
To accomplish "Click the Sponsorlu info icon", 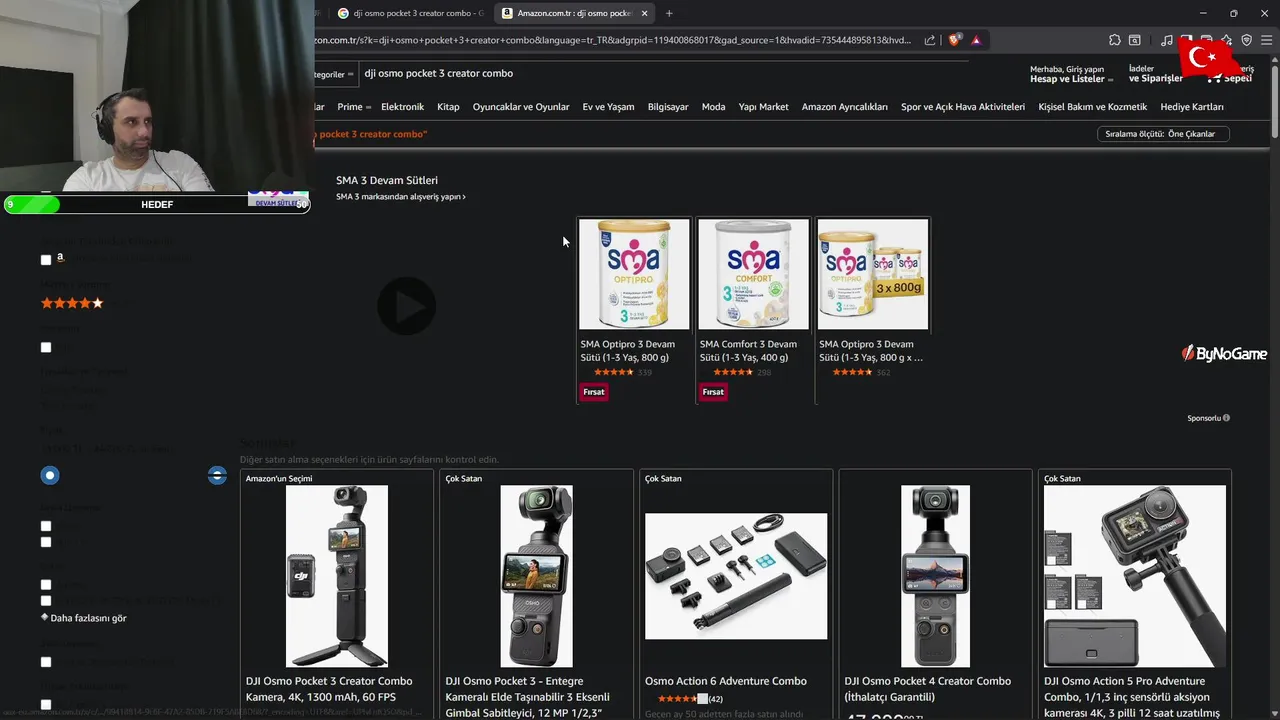I will point(1226,418).
